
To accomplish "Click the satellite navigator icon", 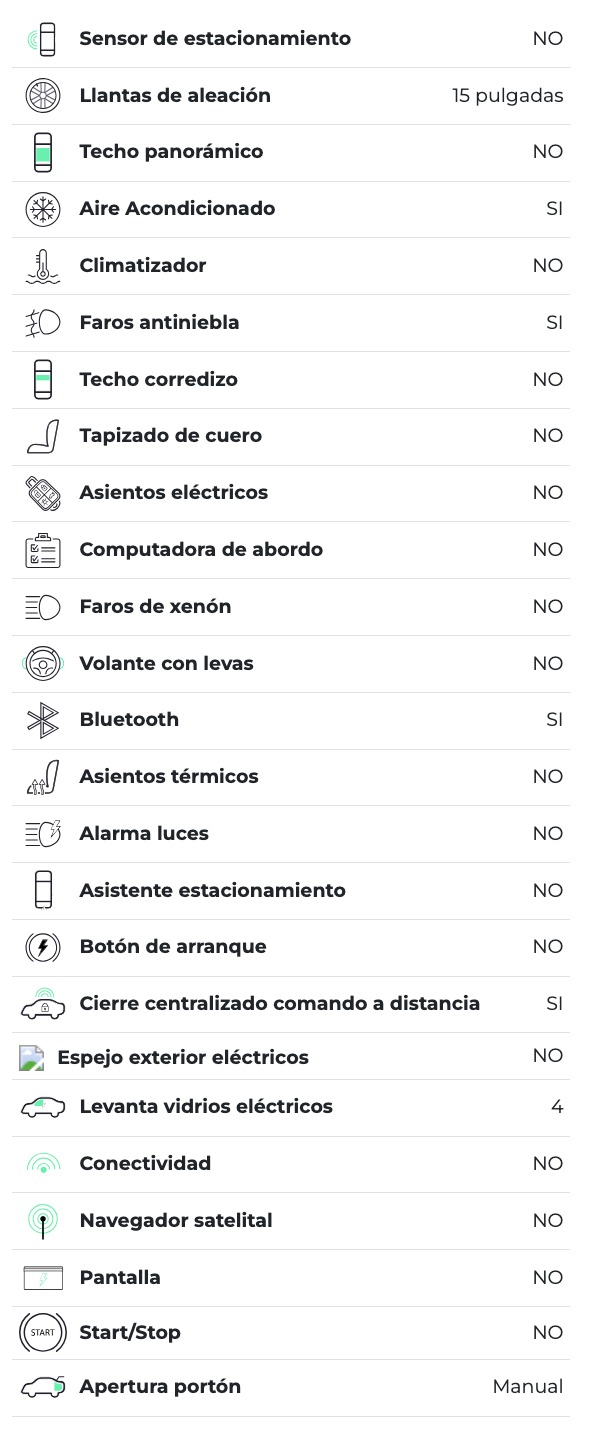I will tap(43, 1221).
